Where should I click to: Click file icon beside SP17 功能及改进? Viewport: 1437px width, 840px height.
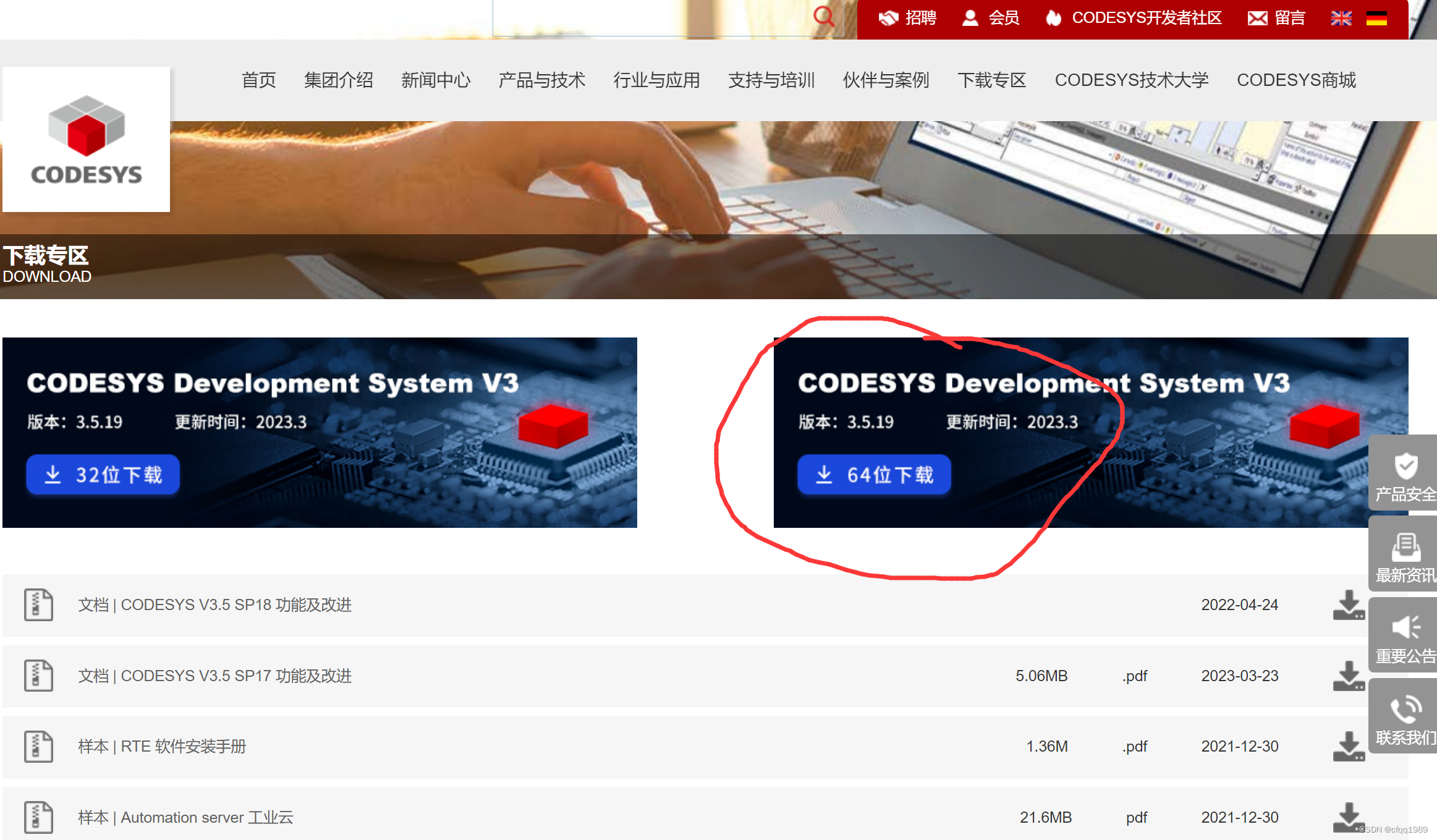coord(38,676)
